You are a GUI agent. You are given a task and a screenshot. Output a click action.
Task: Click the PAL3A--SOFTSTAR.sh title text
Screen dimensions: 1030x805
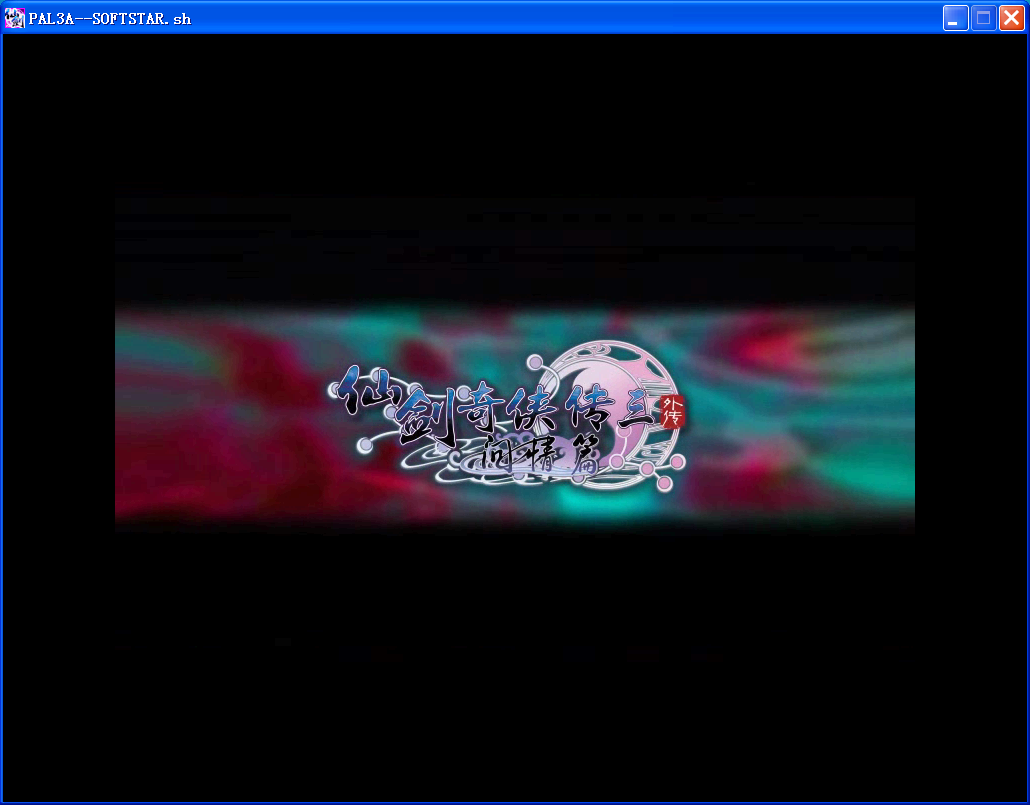(110, 18)
